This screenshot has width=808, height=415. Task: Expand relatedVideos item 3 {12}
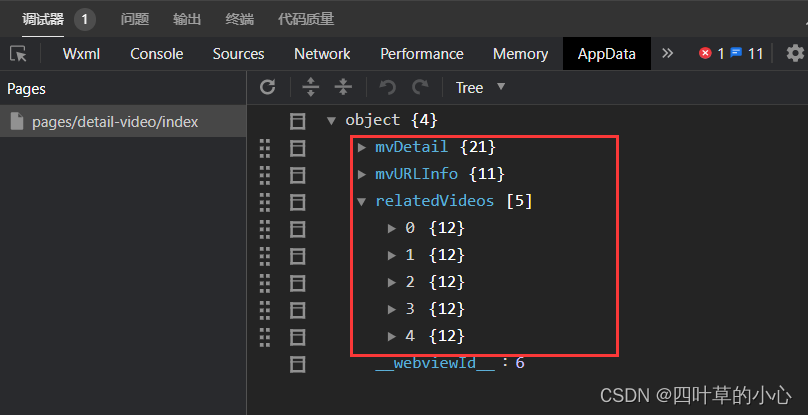[x=392, y=309]
